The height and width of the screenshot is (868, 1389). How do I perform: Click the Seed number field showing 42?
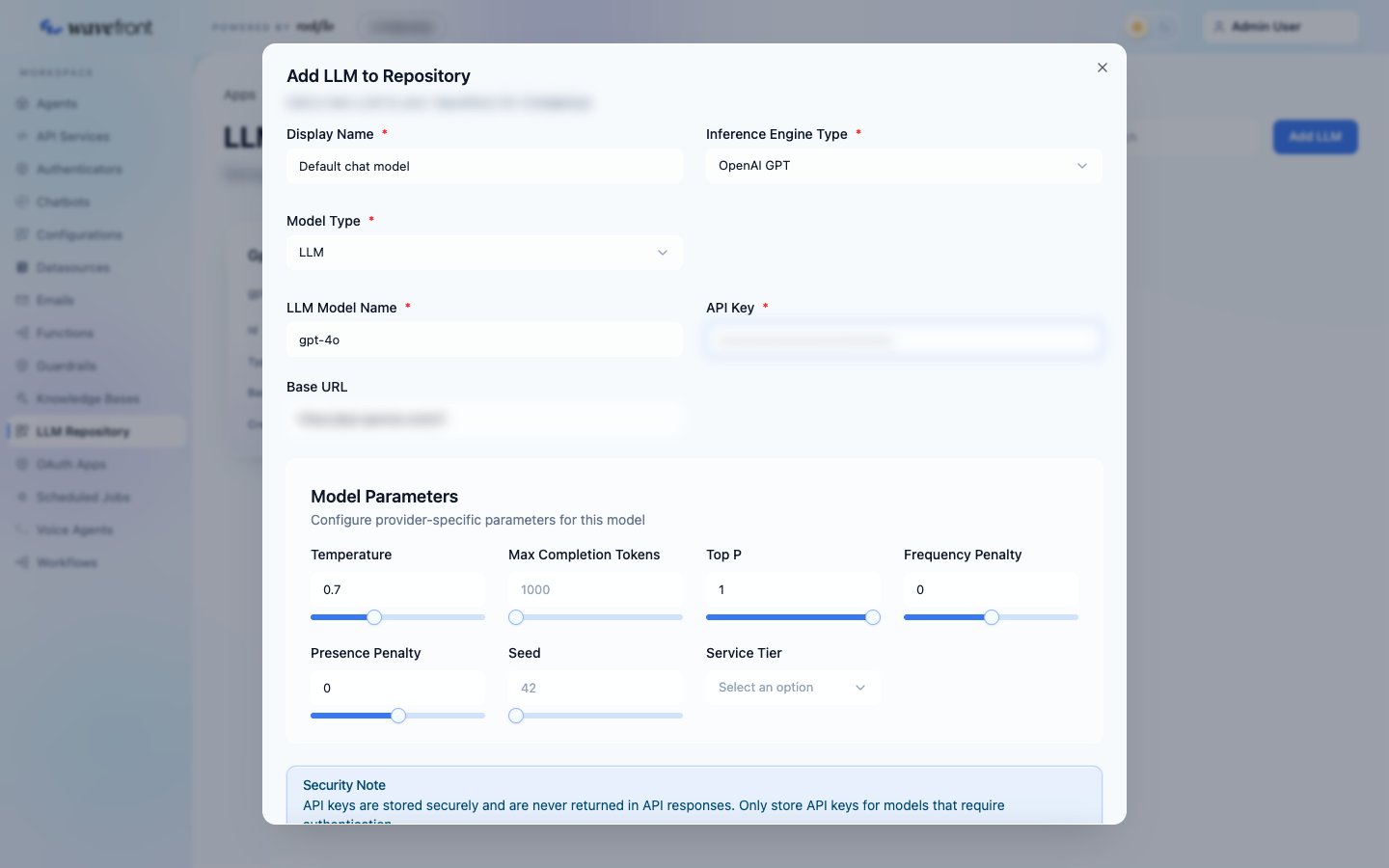pos(595,688)
